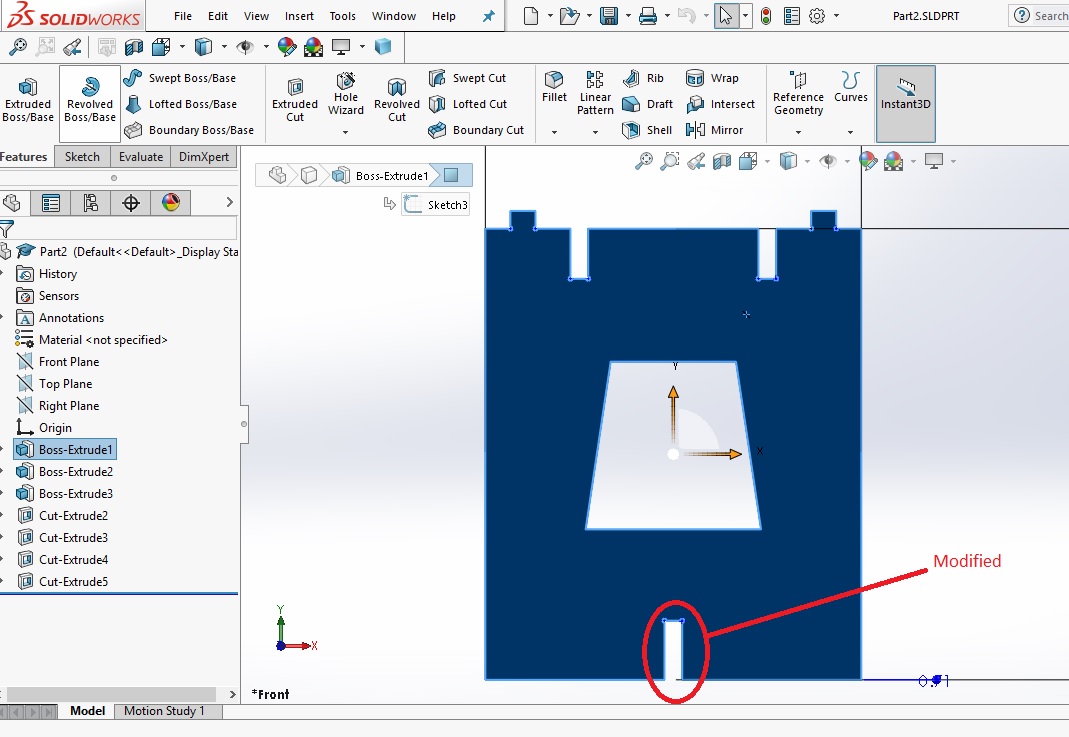Switch to the DimXpert tab
The width and height of the screenshot is (1069, 737).
[x=204, y=156]
